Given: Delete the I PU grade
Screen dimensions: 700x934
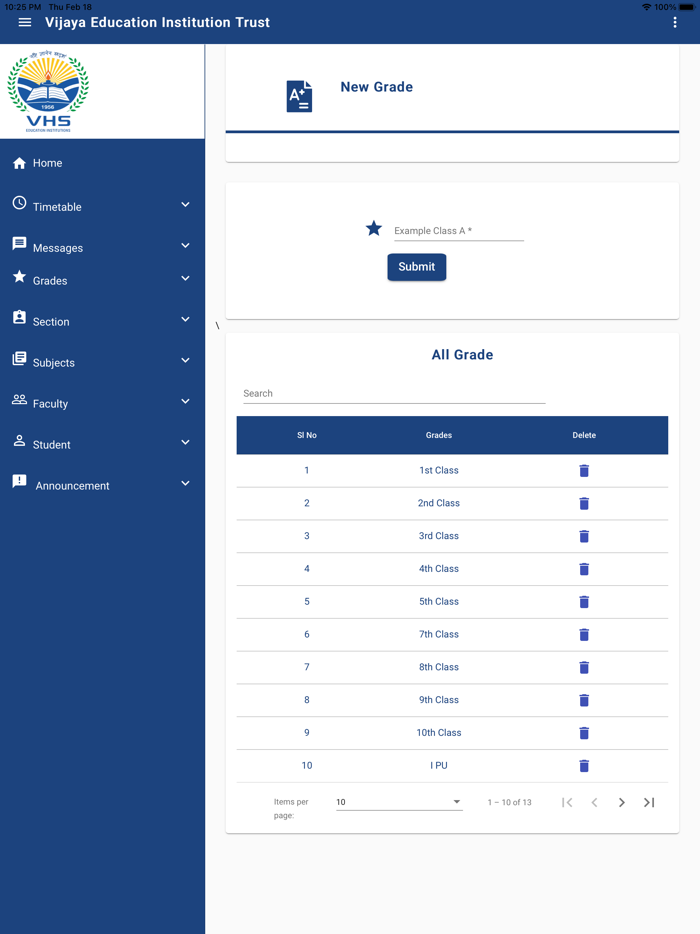Looking at the screenshot, I should tap(584, 765).
